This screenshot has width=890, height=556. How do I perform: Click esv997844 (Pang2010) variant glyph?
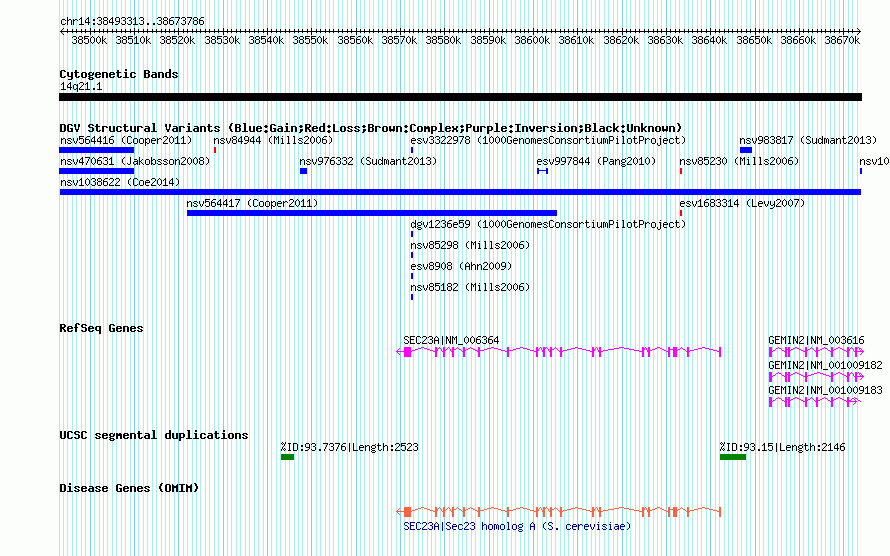[x=543, y=171]
